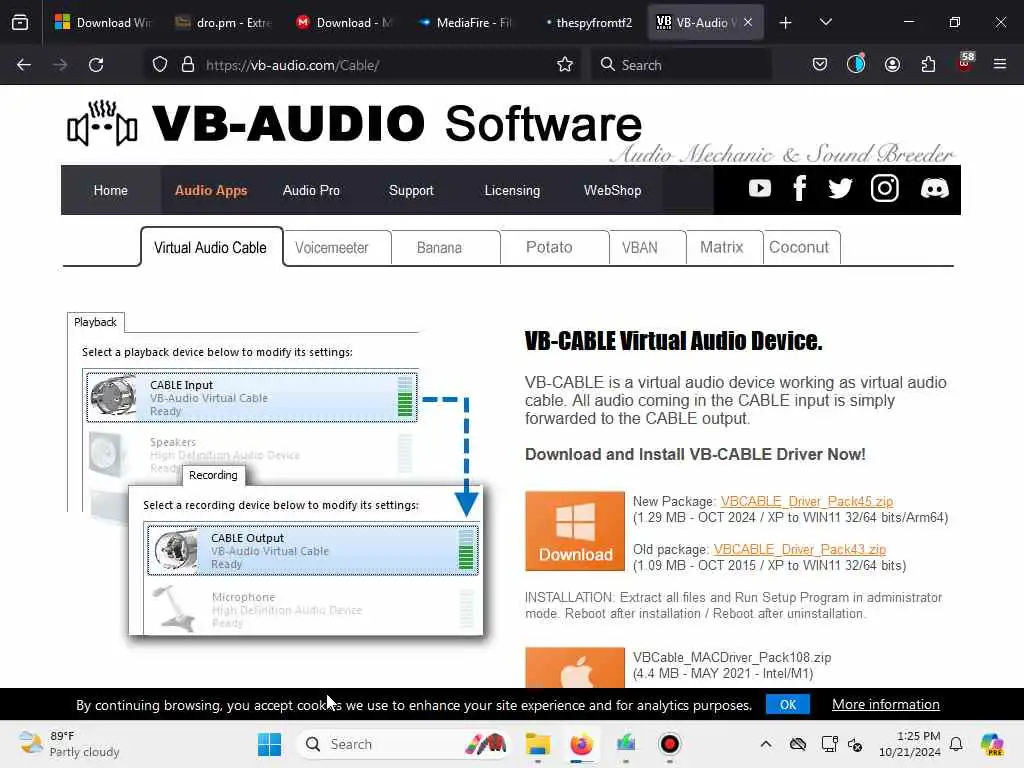The height and width of the screenshot is (768, 1024).
Task: Show site security padlock info
Action: (x=188, y=65)
